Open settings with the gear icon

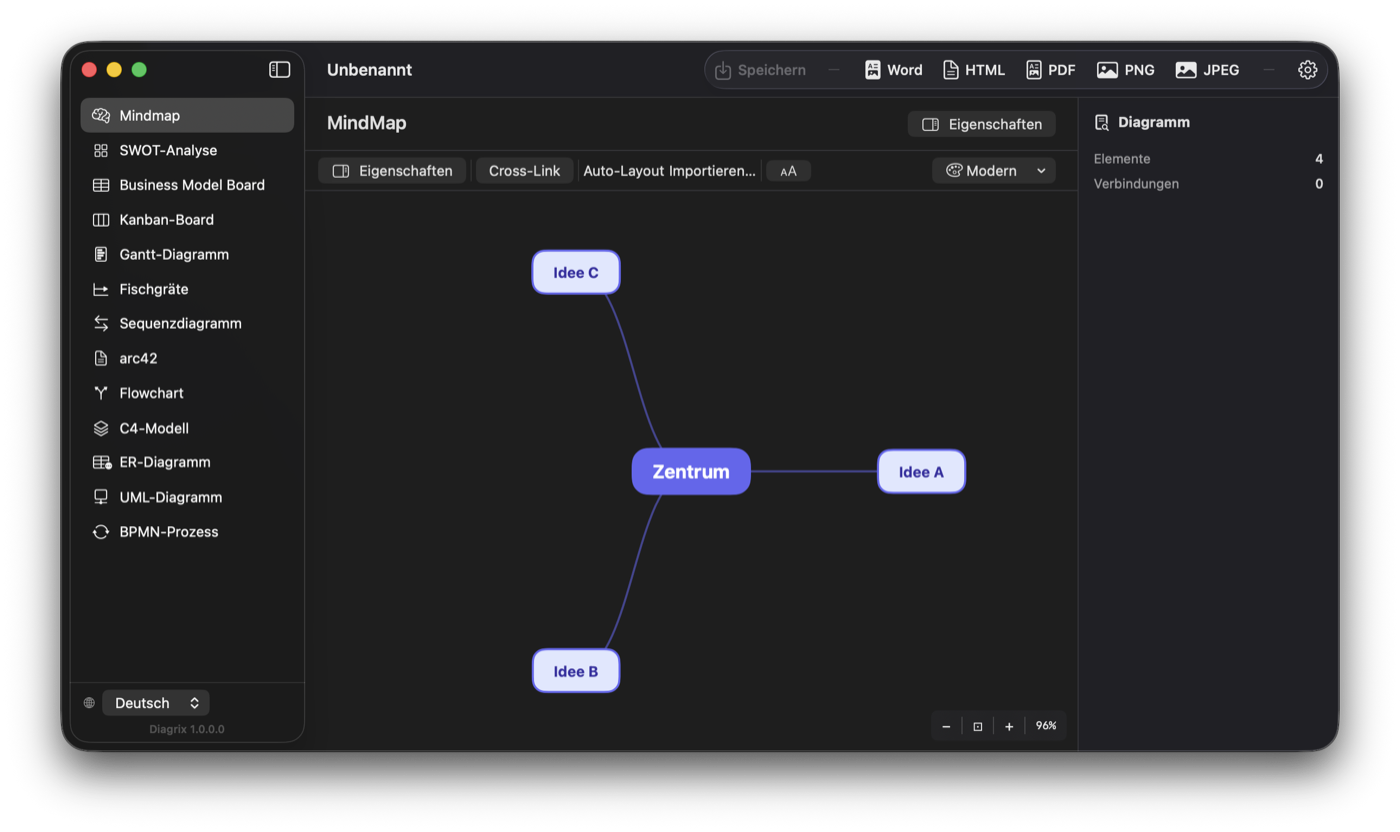click(x=1308, y=70)
